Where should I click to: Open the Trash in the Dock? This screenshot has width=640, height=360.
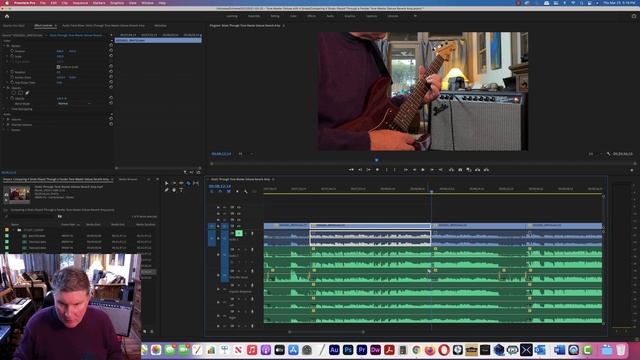tap(621, 350)
